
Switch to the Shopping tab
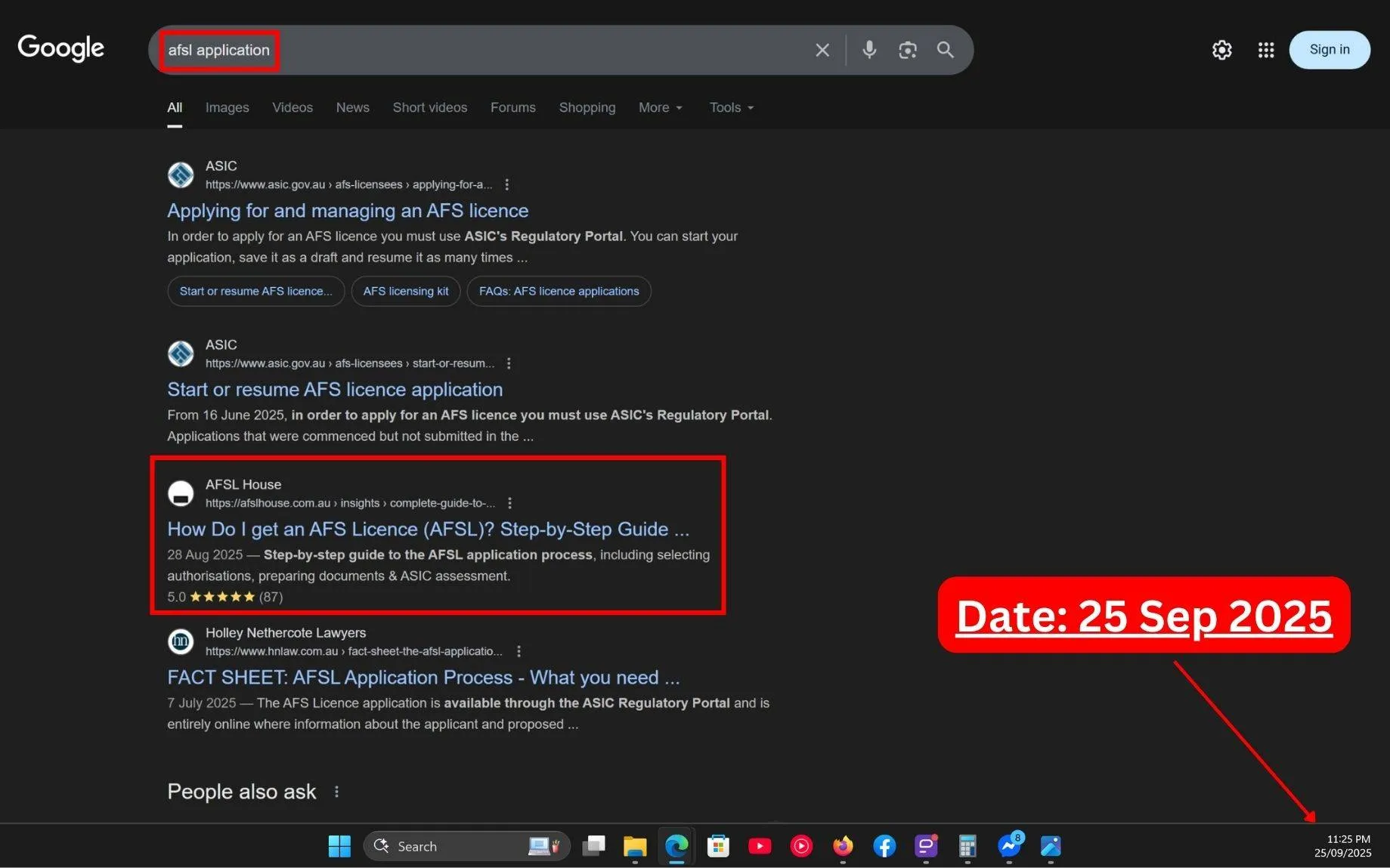click(x=587, y=107)
